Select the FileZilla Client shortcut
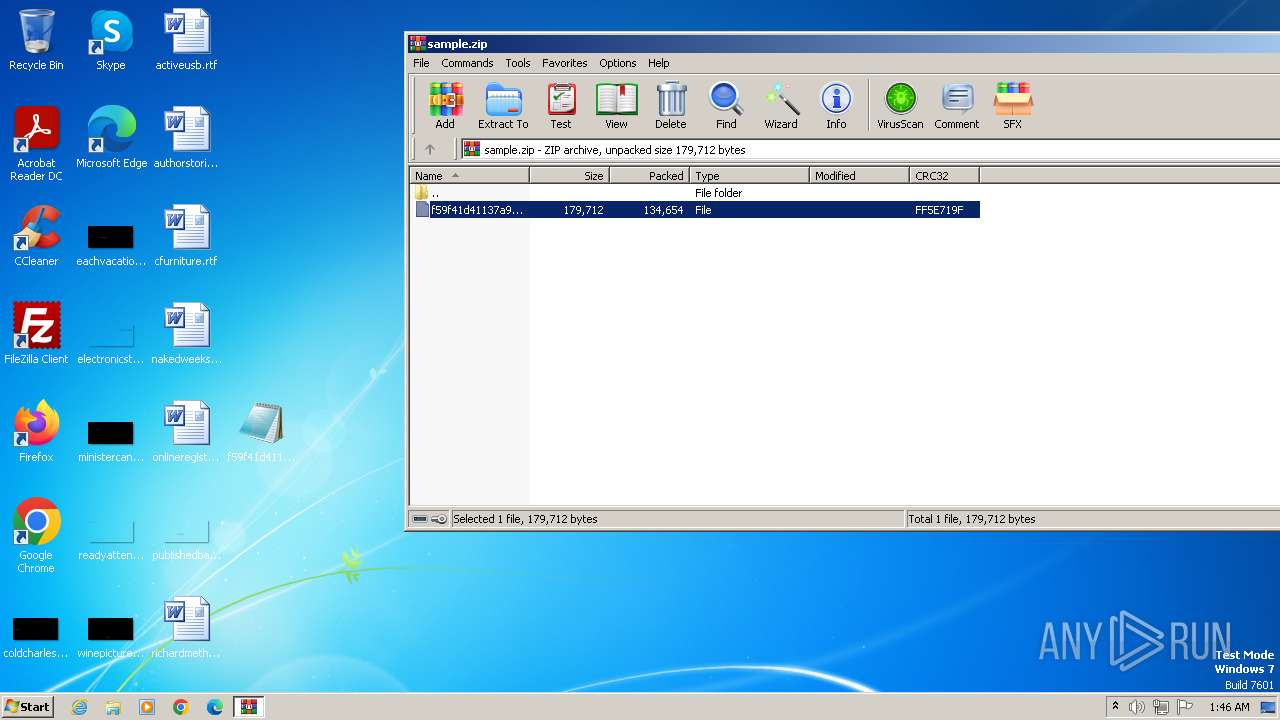1280x720 pixels. tap(36, 333)
